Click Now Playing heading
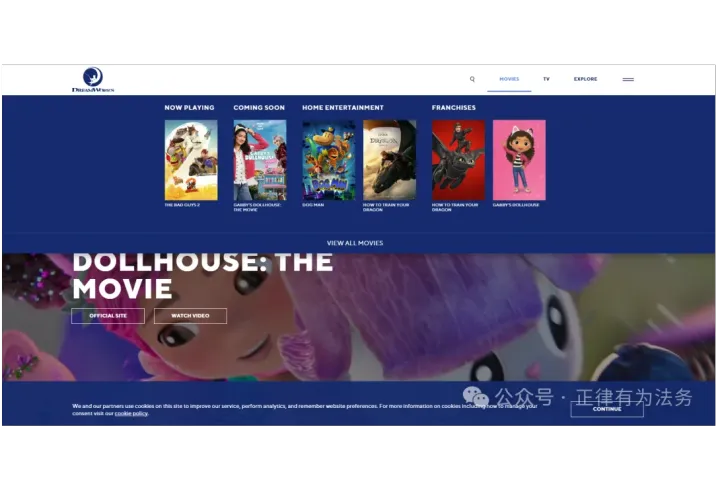720x480 pixels. (189, 107)
